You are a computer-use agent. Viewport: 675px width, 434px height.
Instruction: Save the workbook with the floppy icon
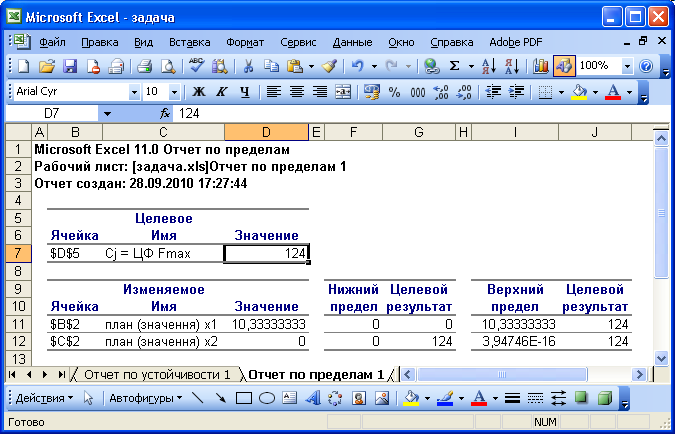coord(70,66)
